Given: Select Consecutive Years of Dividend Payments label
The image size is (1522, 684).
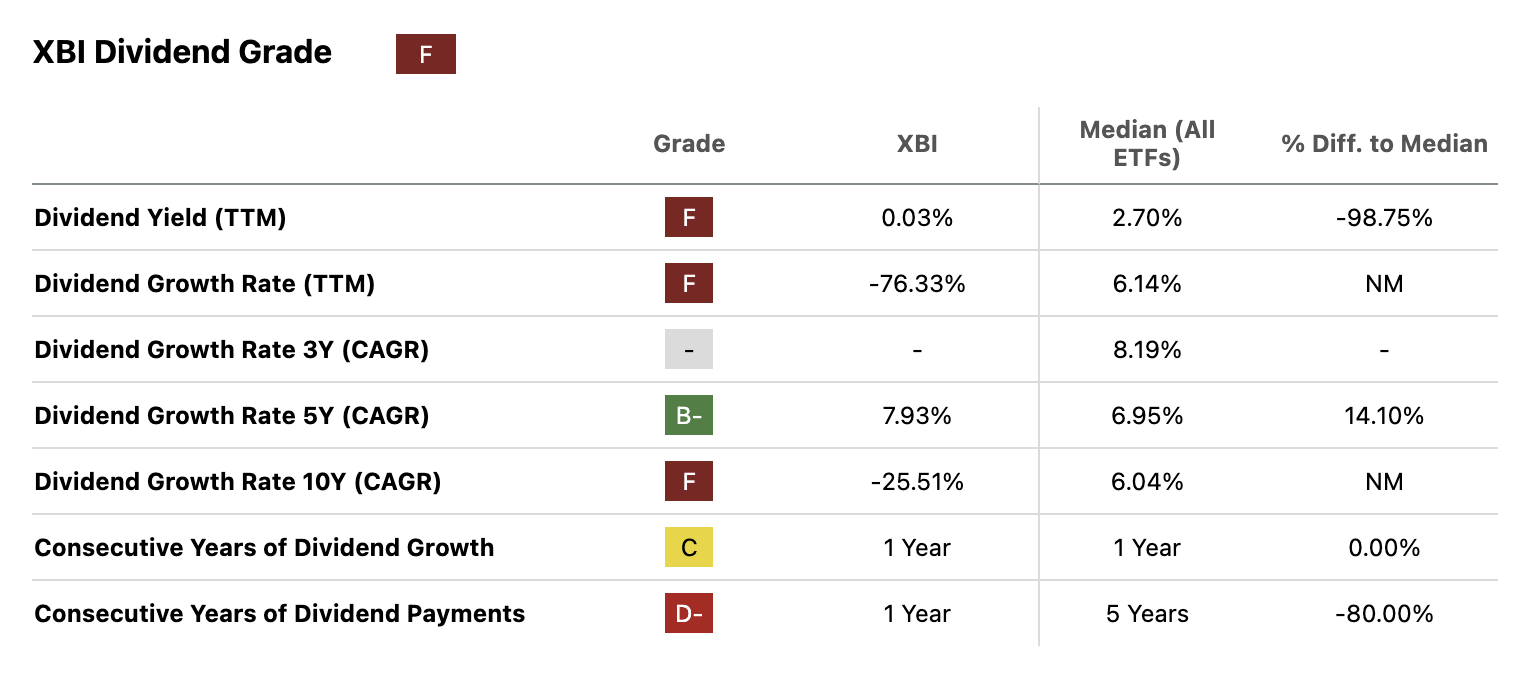Looking at the screenshot, I should tap(279, 613).
